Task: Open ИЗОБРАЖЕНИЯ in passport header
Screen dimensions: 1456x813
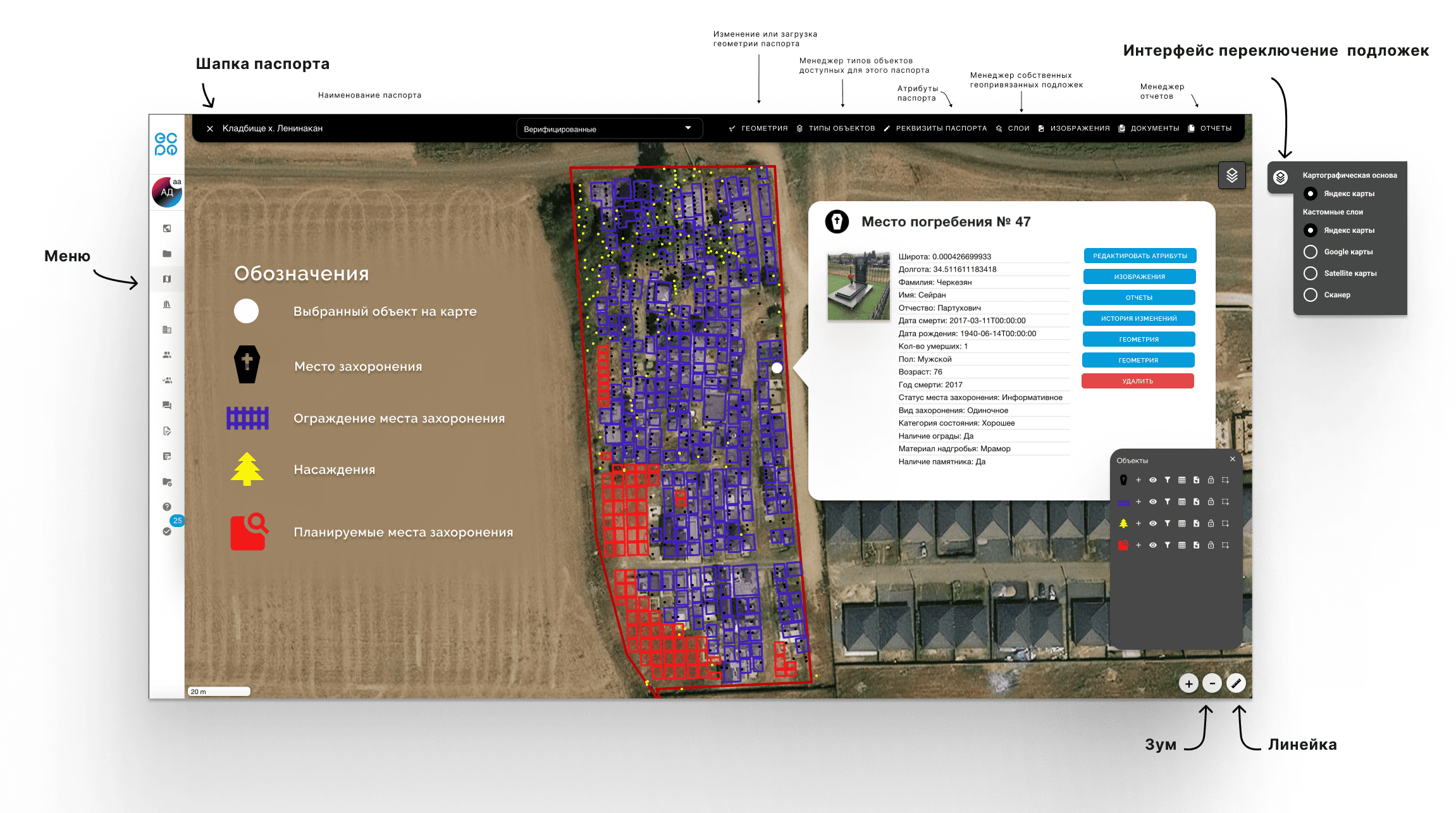Action: (1073, 128)
